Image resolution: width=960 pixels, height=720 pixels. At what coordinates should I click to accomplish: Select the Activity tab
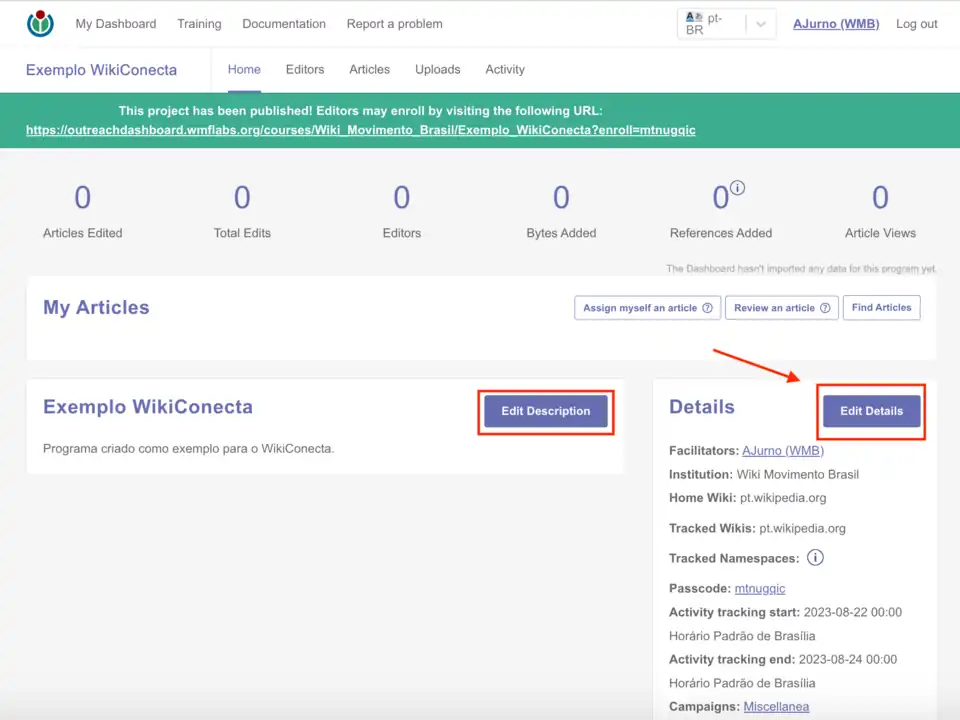click(505, 69)
